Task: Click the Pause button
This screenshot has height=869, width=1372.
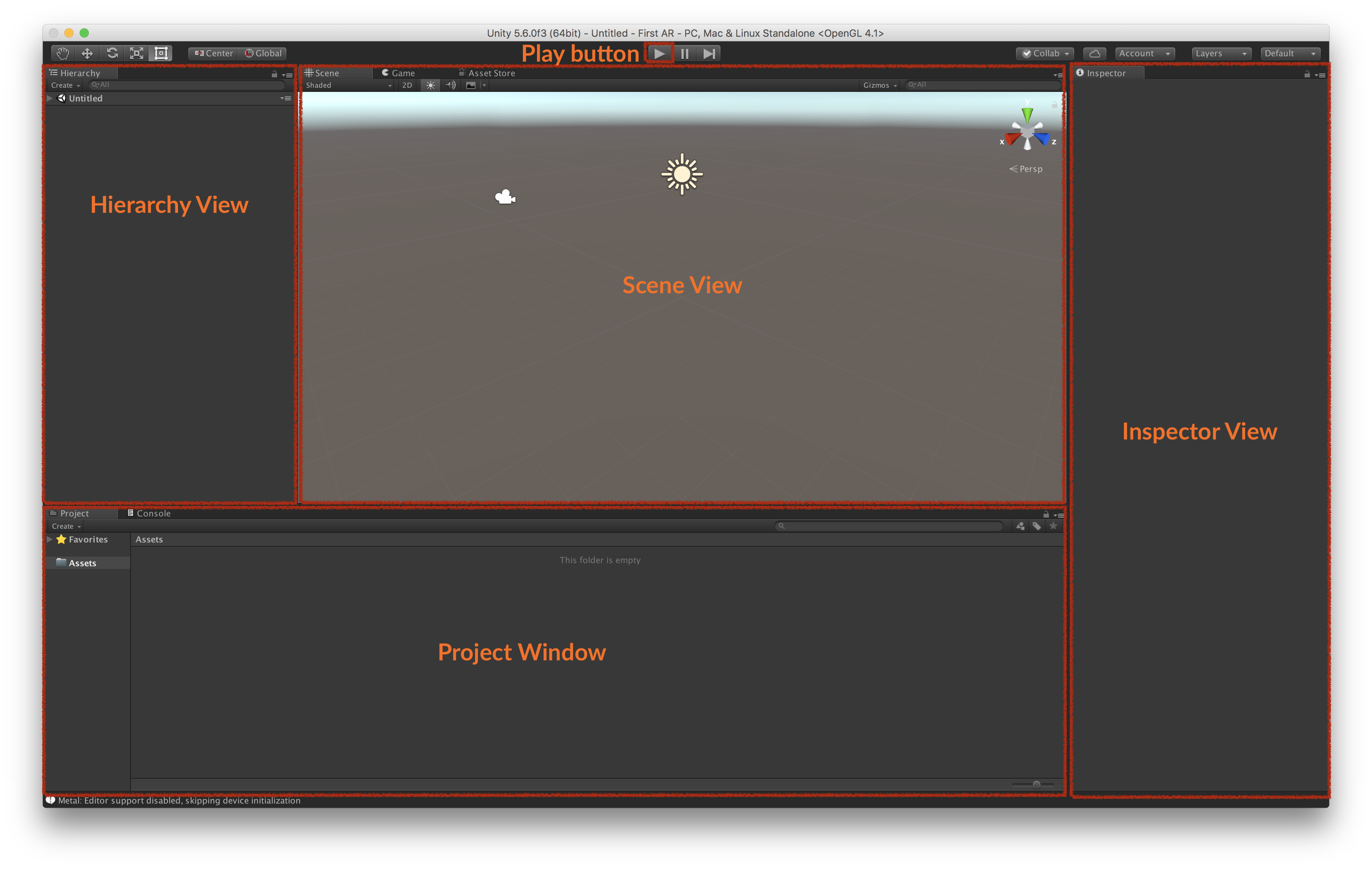Action: (685, 54)
